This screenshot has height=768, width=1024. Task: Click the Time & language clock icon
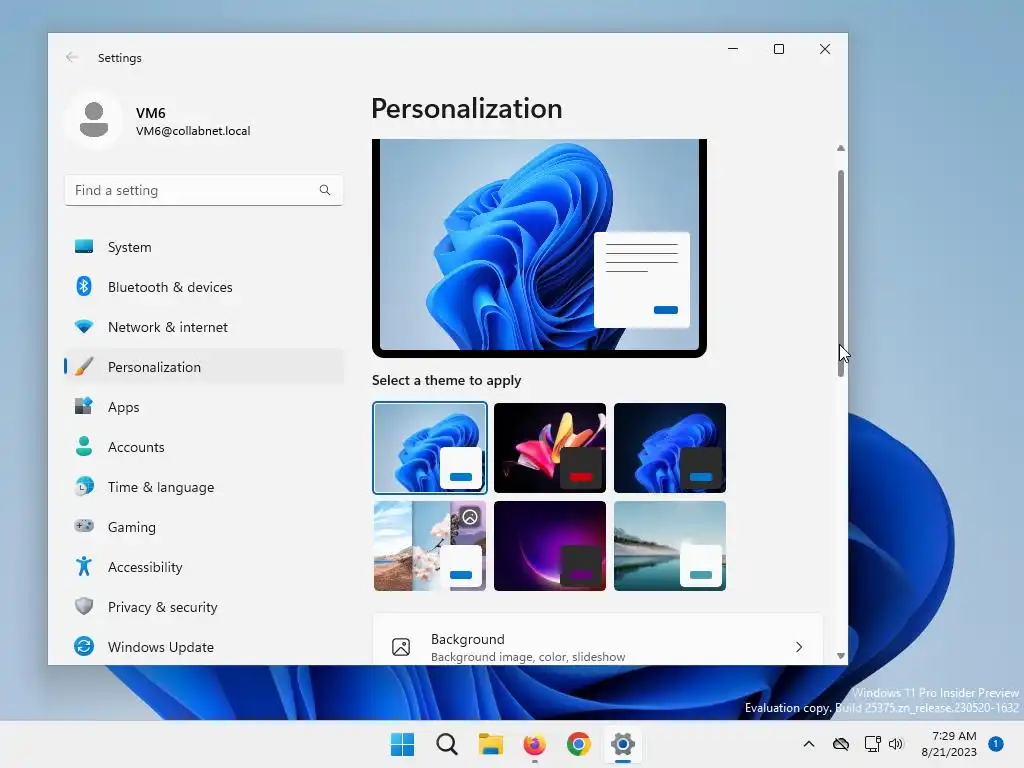click(x=84, y=487)
